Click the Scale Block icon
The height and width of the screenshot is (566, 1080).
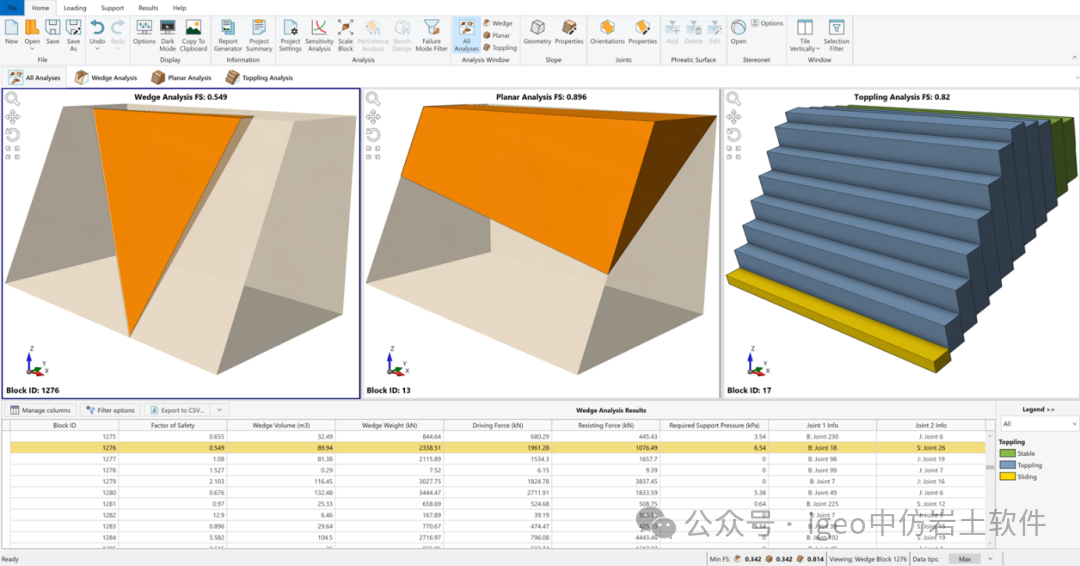[x=345, y=35]
